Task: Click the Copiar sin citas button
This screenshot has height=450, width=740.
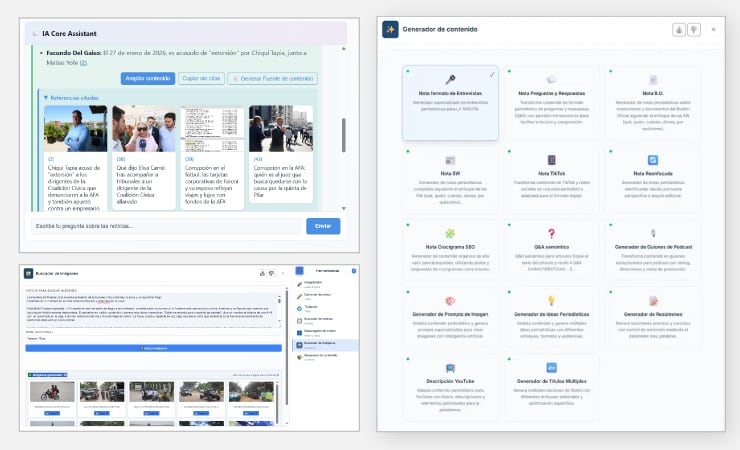Action: coord(201,78)
